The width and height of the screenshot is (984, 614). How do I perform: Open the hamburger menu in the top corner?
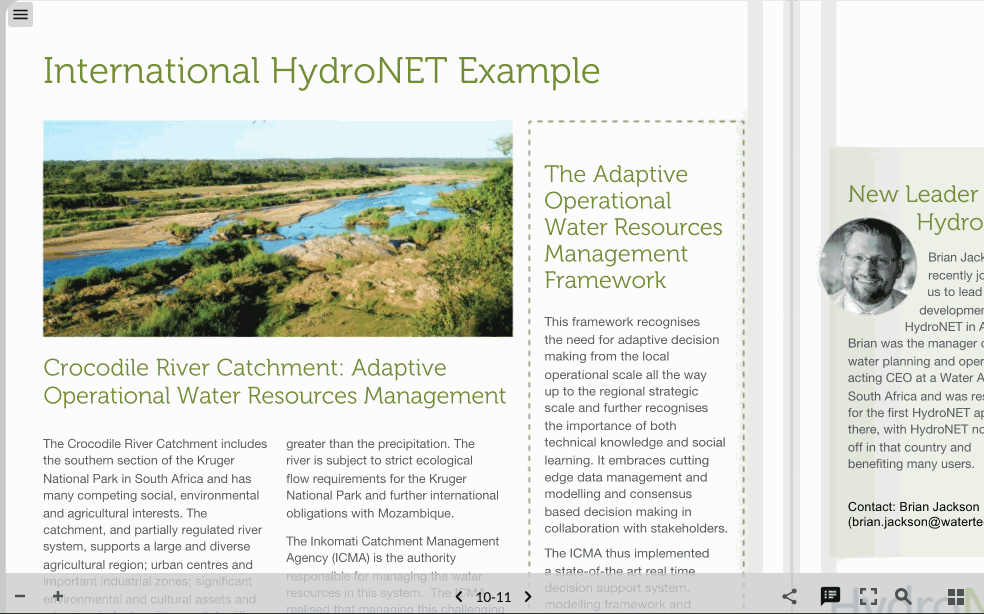tap(20, 14)
